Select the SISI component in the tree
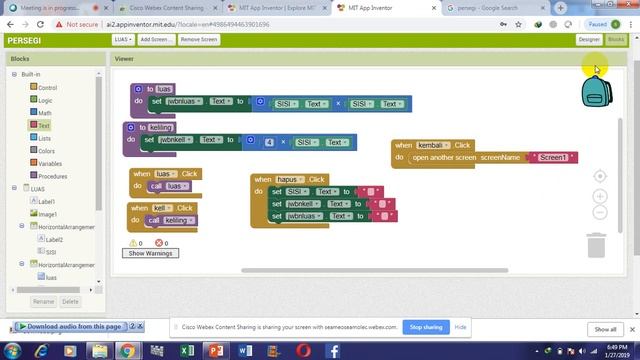 coord(47,252)
